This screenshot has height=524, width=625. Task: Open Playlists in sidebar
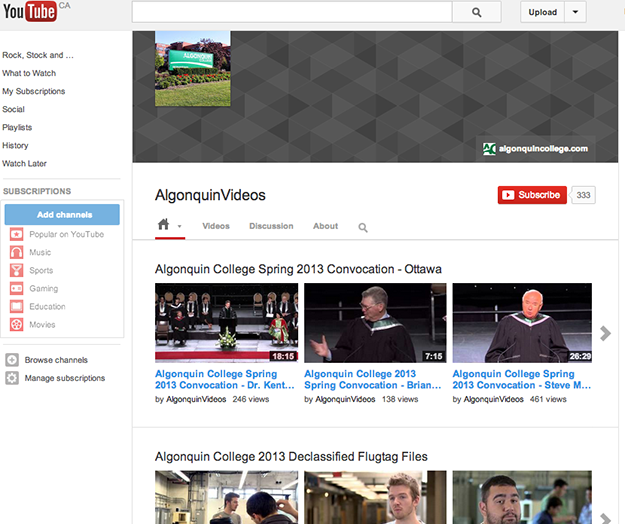click(17, 128)
